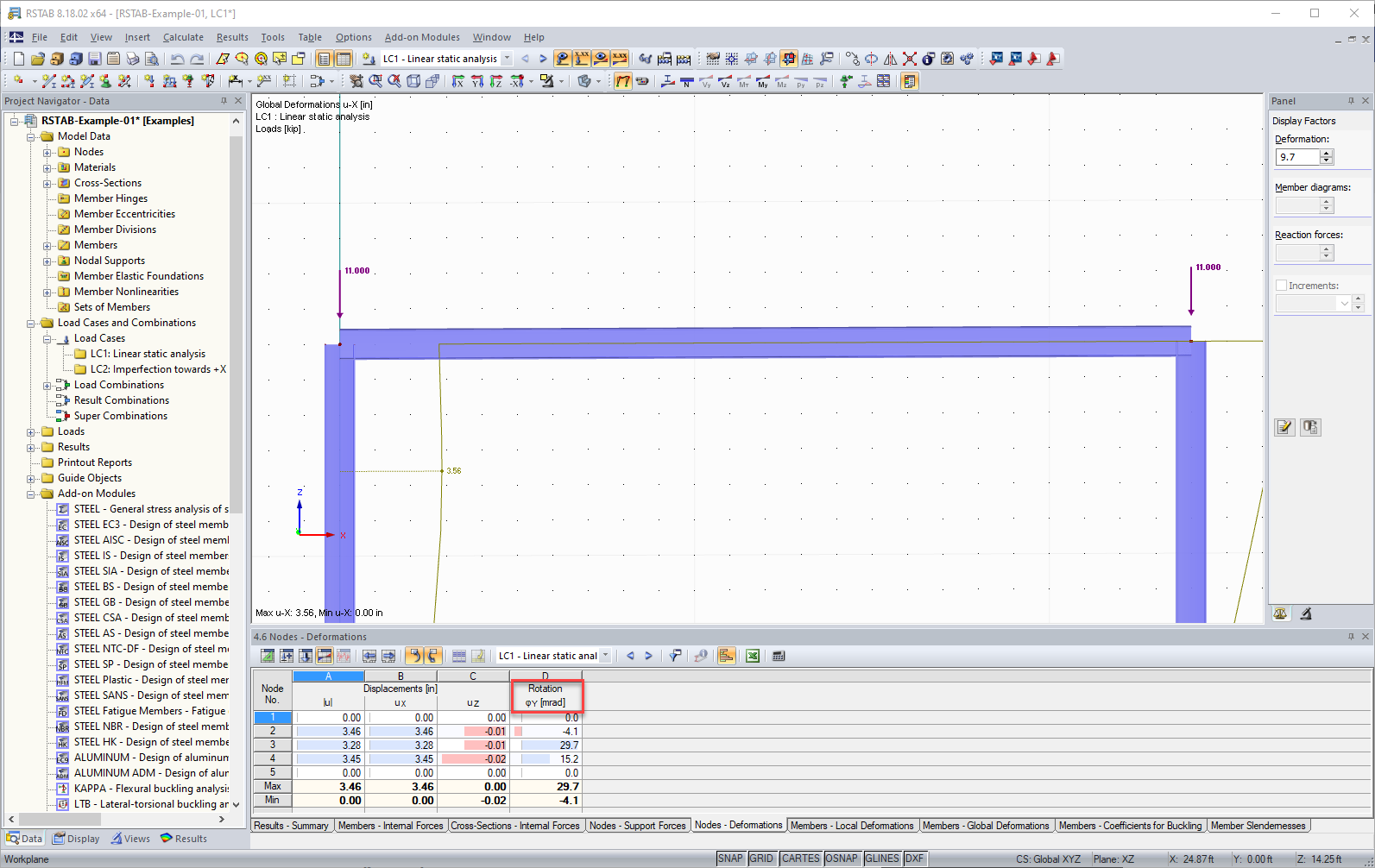
Task: Select LC2: Imperfection towards +X item
Action: (x=158, y=369)
